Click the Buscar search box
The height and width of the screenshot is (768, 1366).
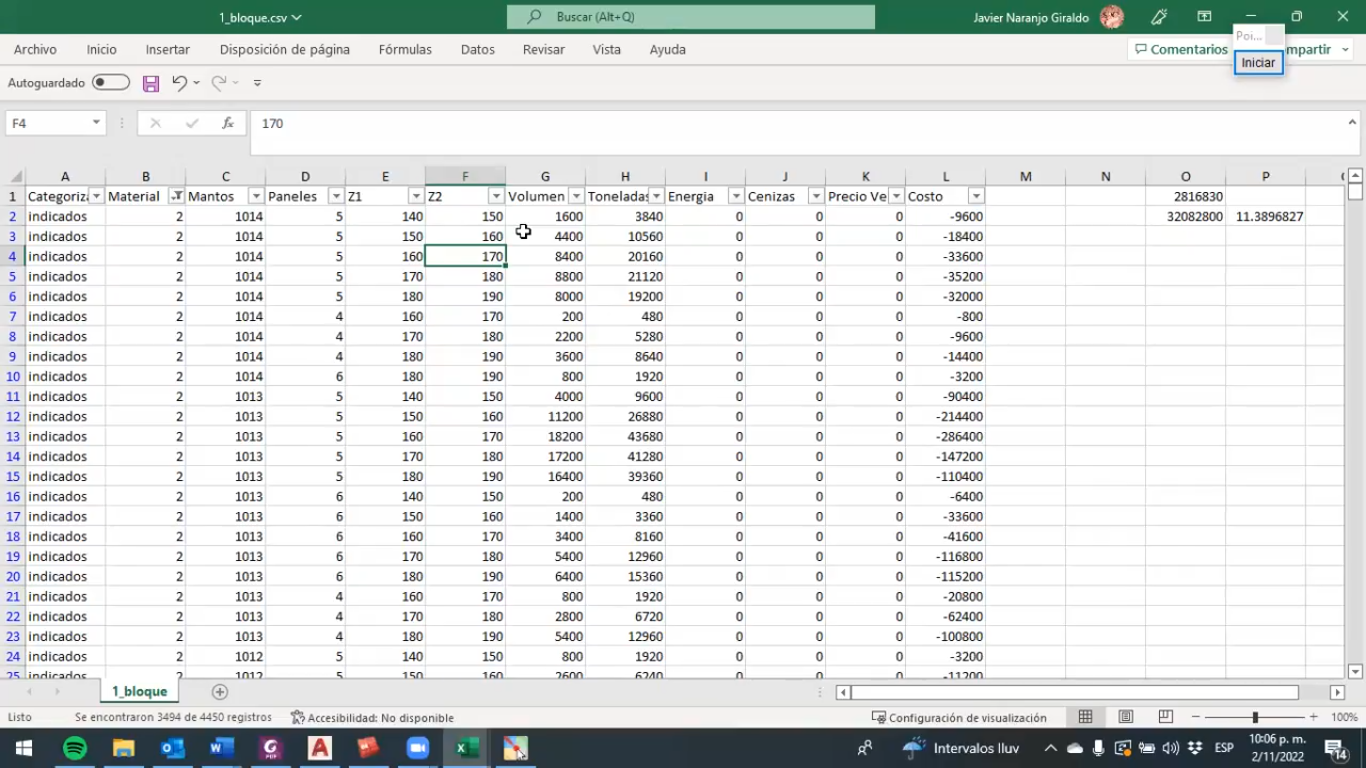(x=691, y=17)
